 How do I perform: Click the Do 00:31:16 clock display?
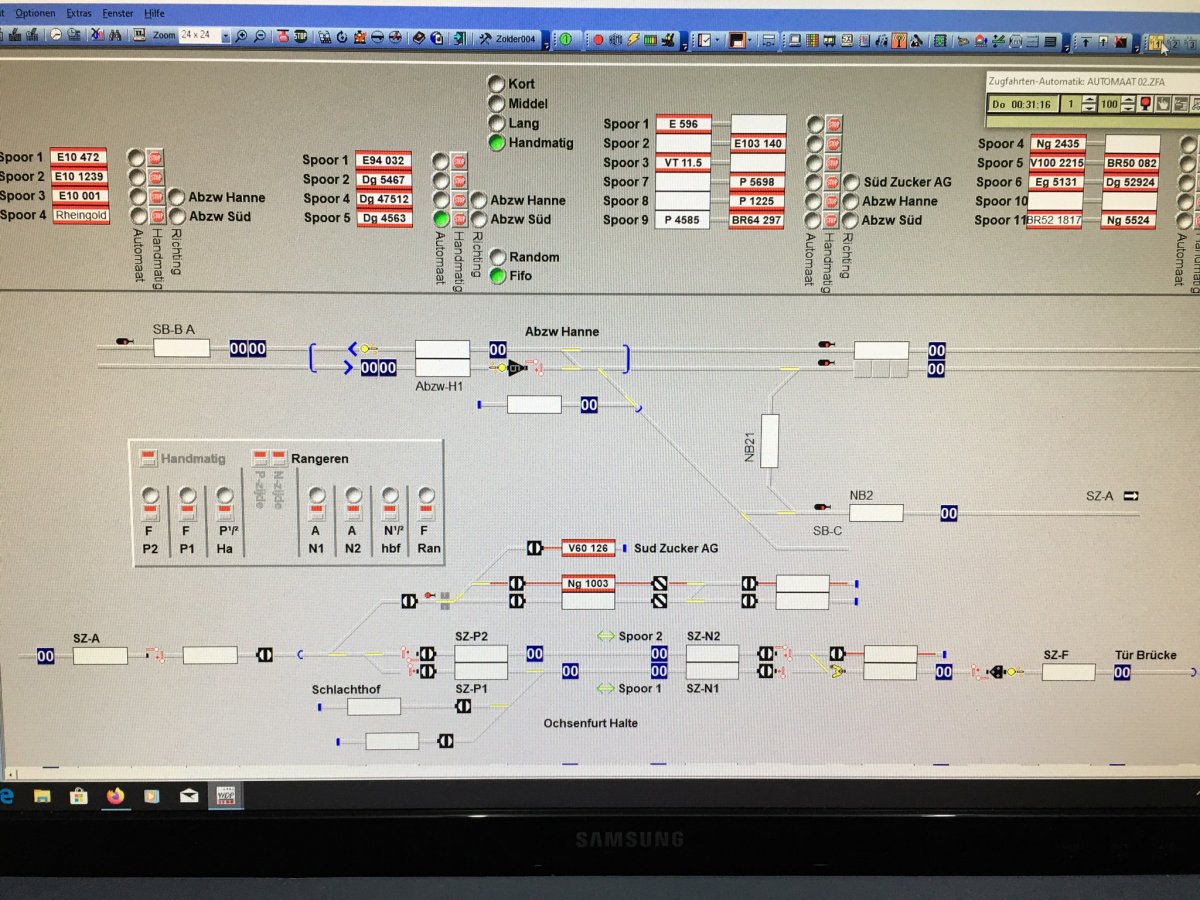[1023, 104]
